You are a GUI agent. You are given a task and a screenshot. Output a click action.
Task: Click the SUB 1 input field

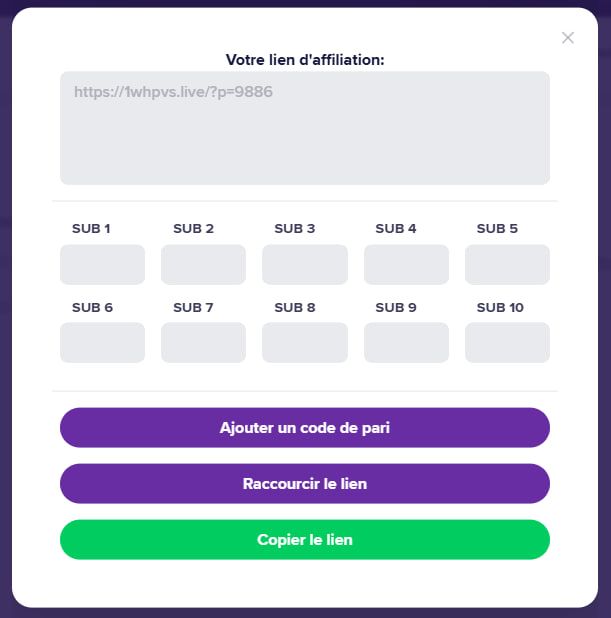pos(102,265)
